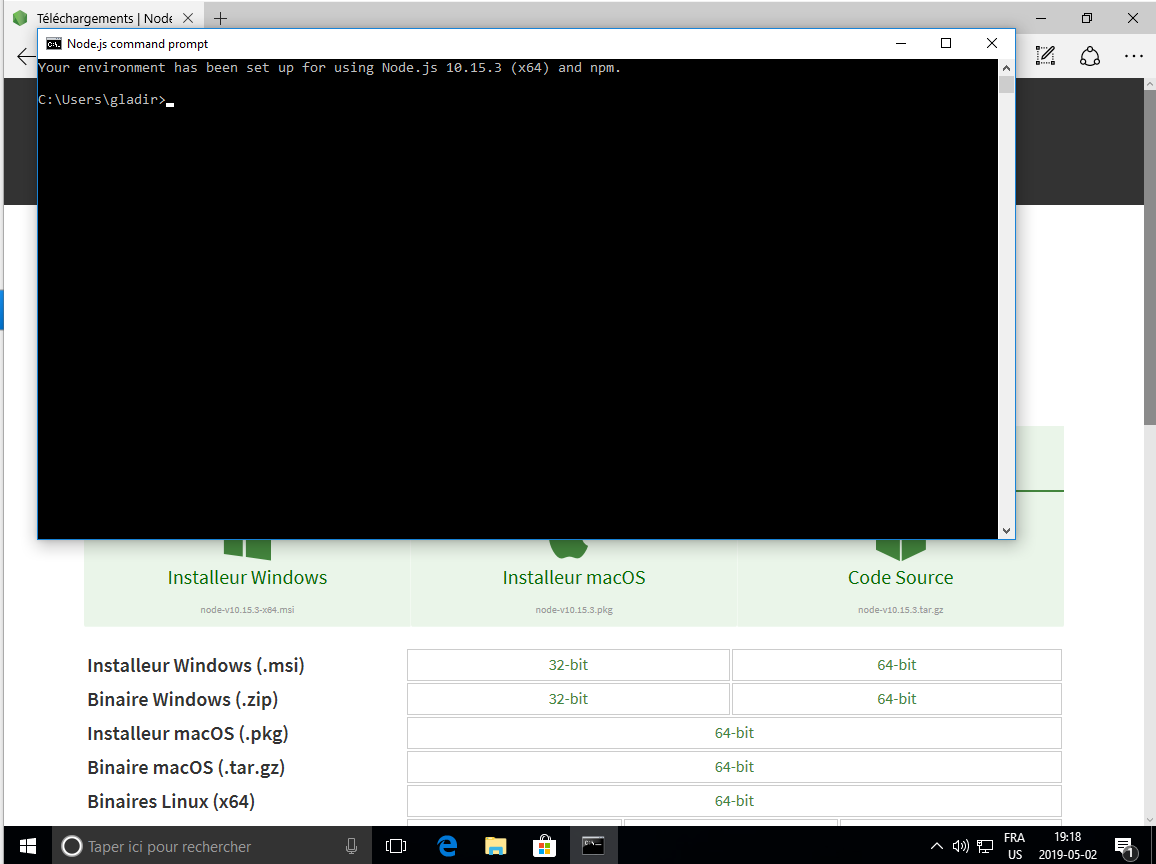Open the clock showing 19:18
Viewport: 1156px width, 864px height.
point(1068,846)
